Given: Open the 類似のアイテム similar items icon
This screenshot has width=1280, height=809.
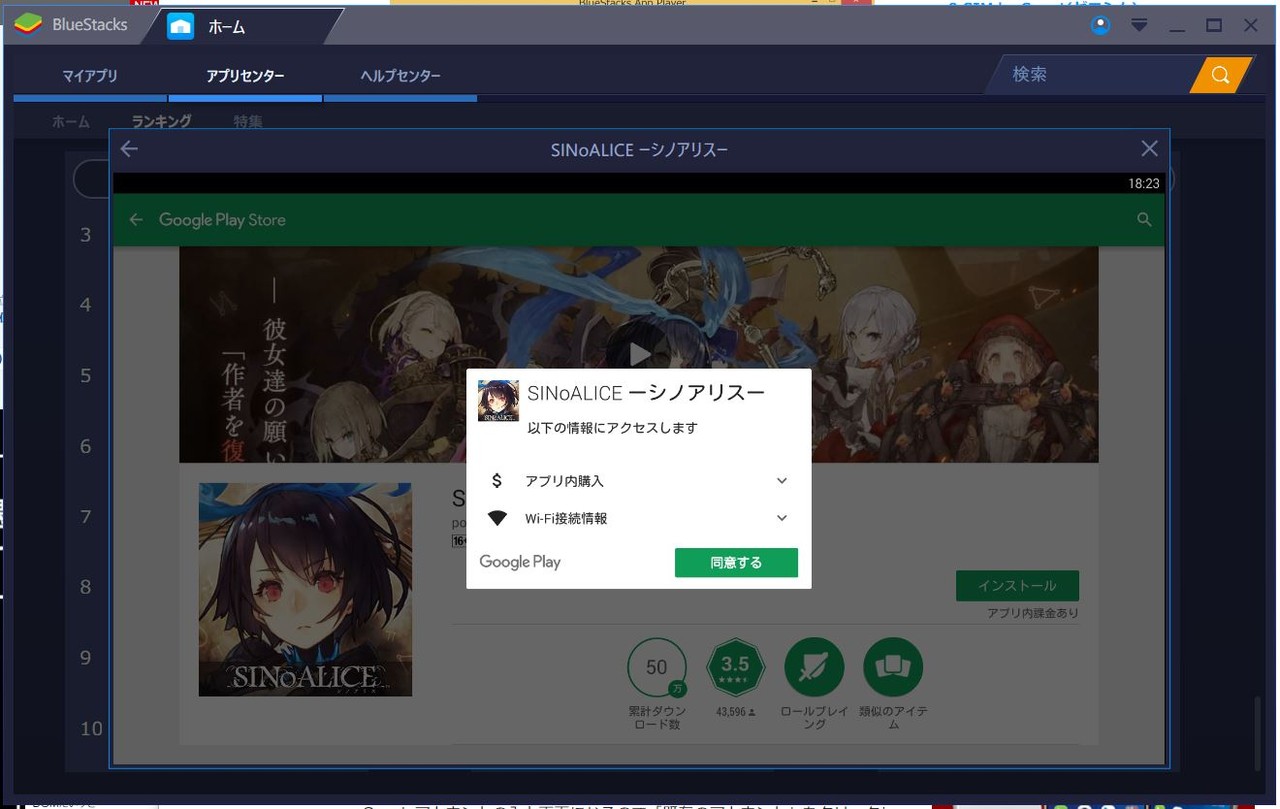Looking at the screenshot, I should pos(893,667).
